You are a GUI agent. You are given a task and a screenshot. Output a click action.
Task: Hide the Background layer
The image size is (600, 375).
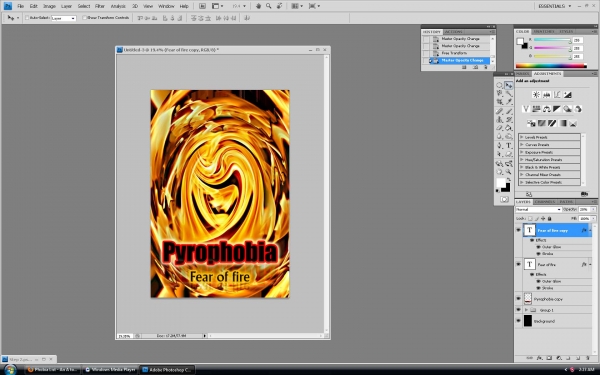pyautogui.click(x=518, y=321)
